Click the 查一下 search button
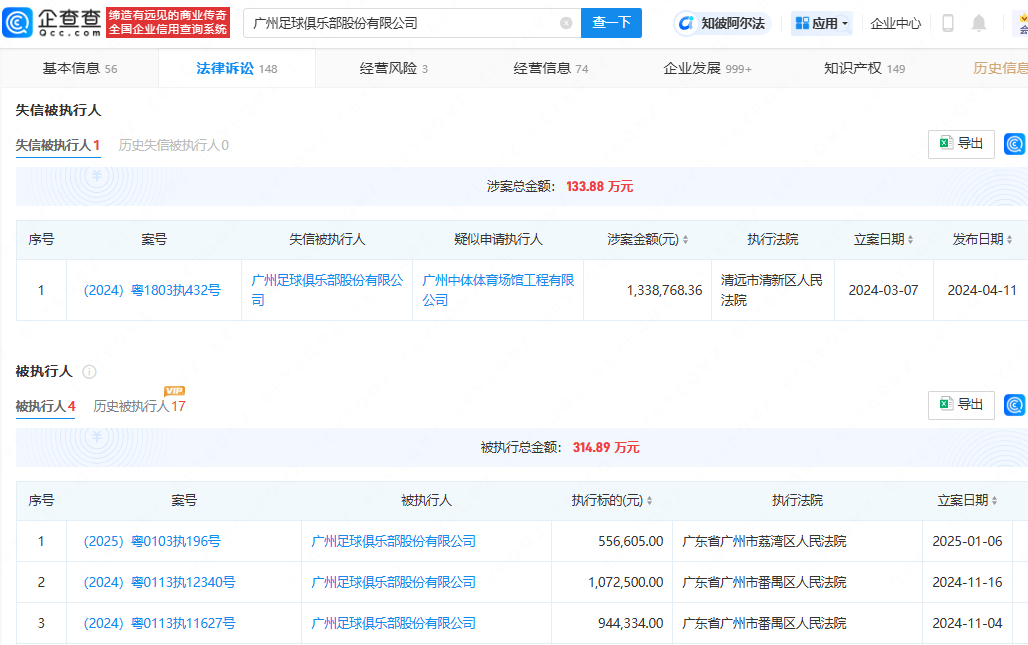Screen dimensions: 1028x645 click(611, 23)
